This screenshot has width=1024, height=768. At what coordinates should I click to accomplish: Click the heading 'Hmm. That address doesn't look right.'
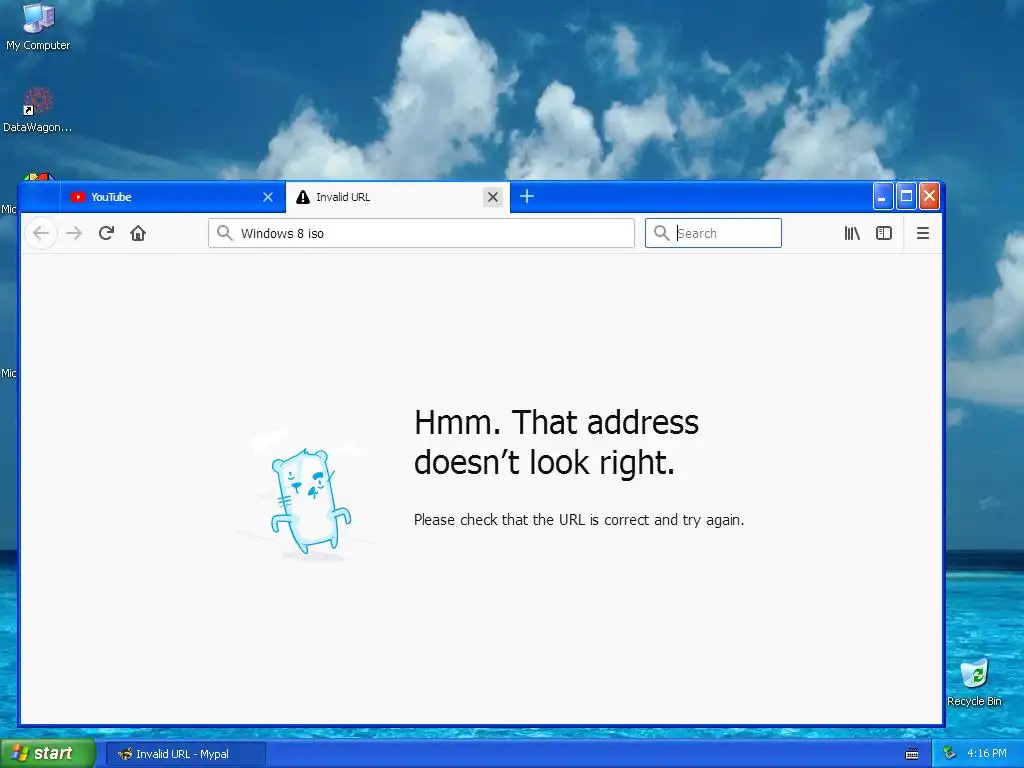[x=556, y=442]
